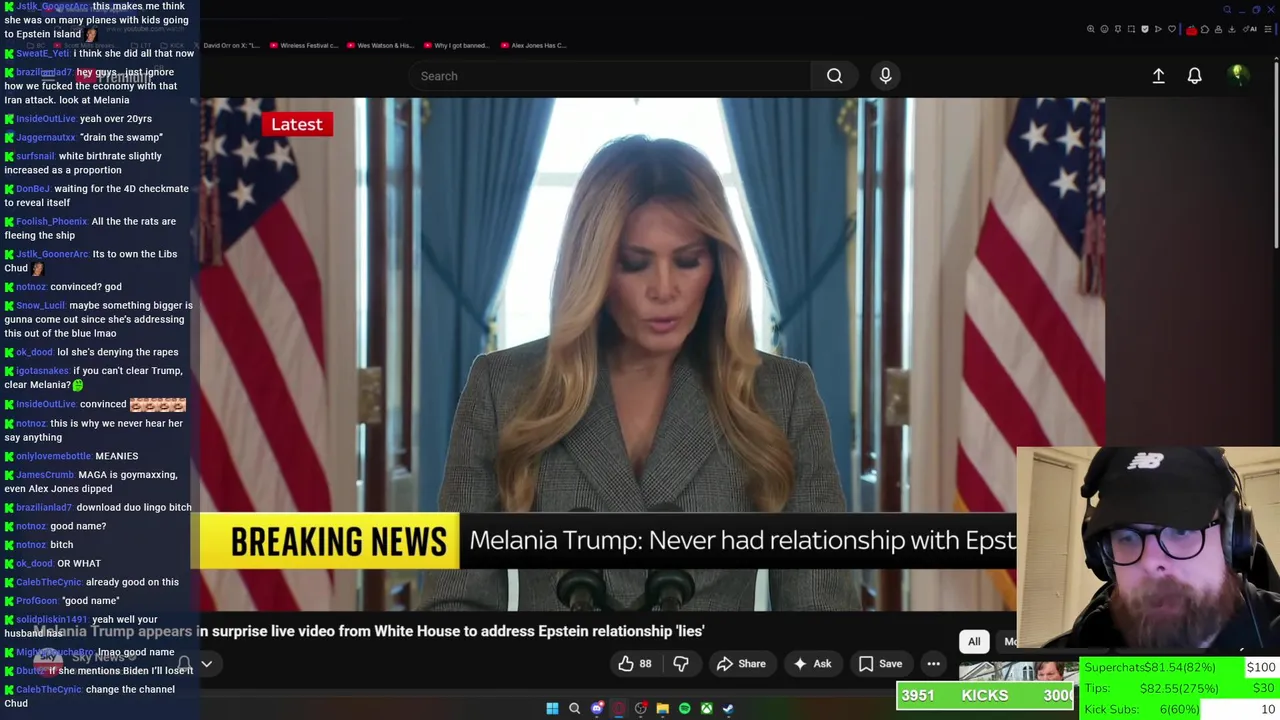Viewport: 1280px width, 720px height.
Task: Click chat username 'igotasnakes'
Action: (x=43, y=371)
